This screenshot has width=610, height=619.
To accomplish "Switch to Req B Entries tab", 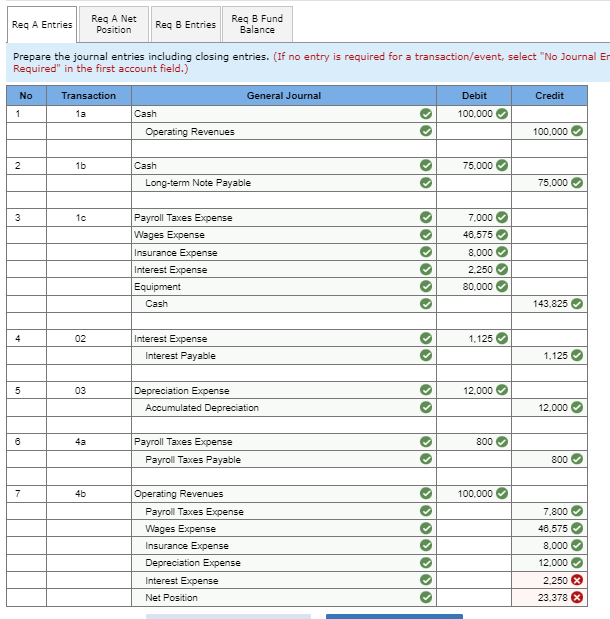I will [x=186, y=24].
